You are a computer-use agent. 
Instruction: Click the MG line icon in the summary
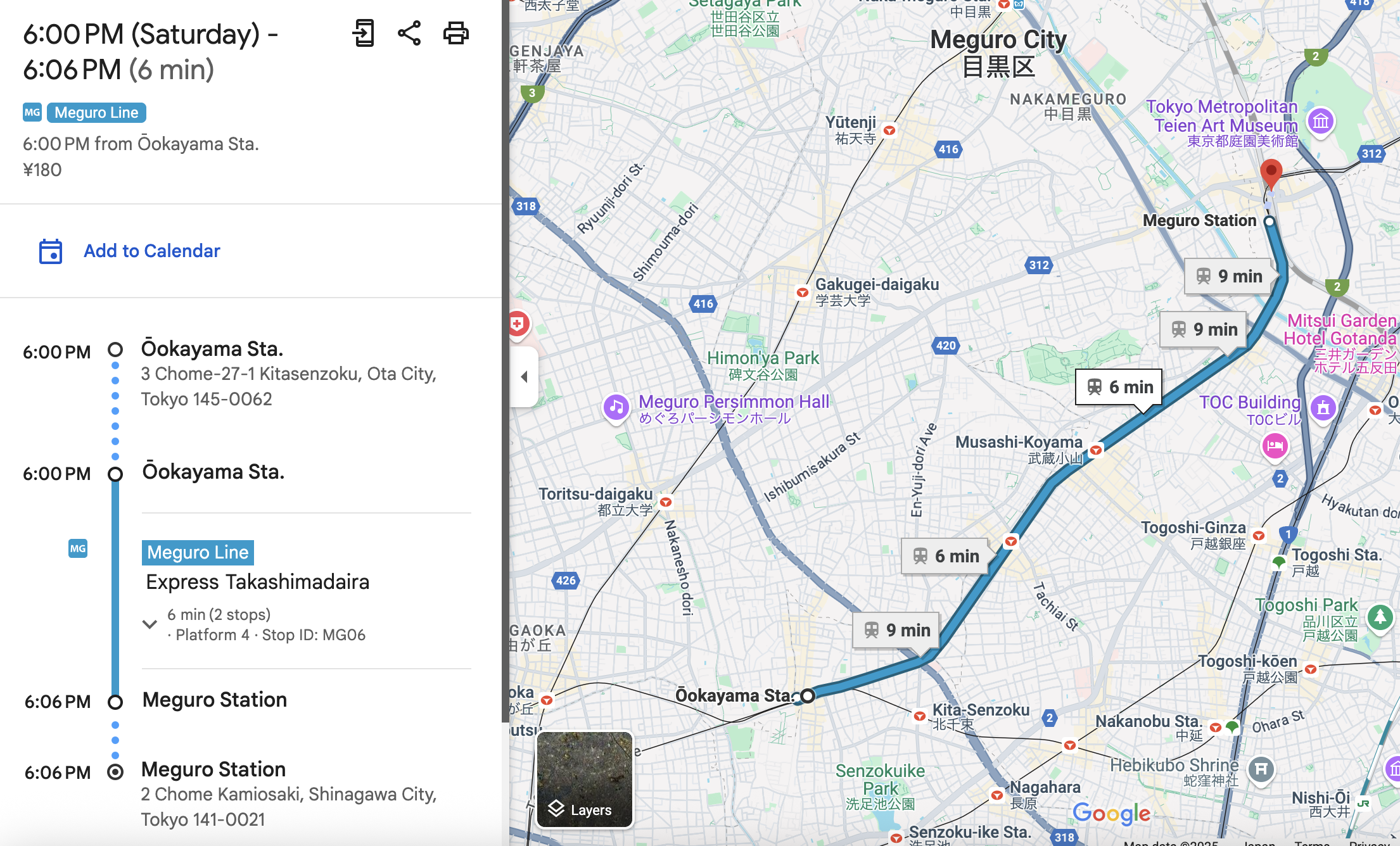pyautogui.click(x=32, y=113)
